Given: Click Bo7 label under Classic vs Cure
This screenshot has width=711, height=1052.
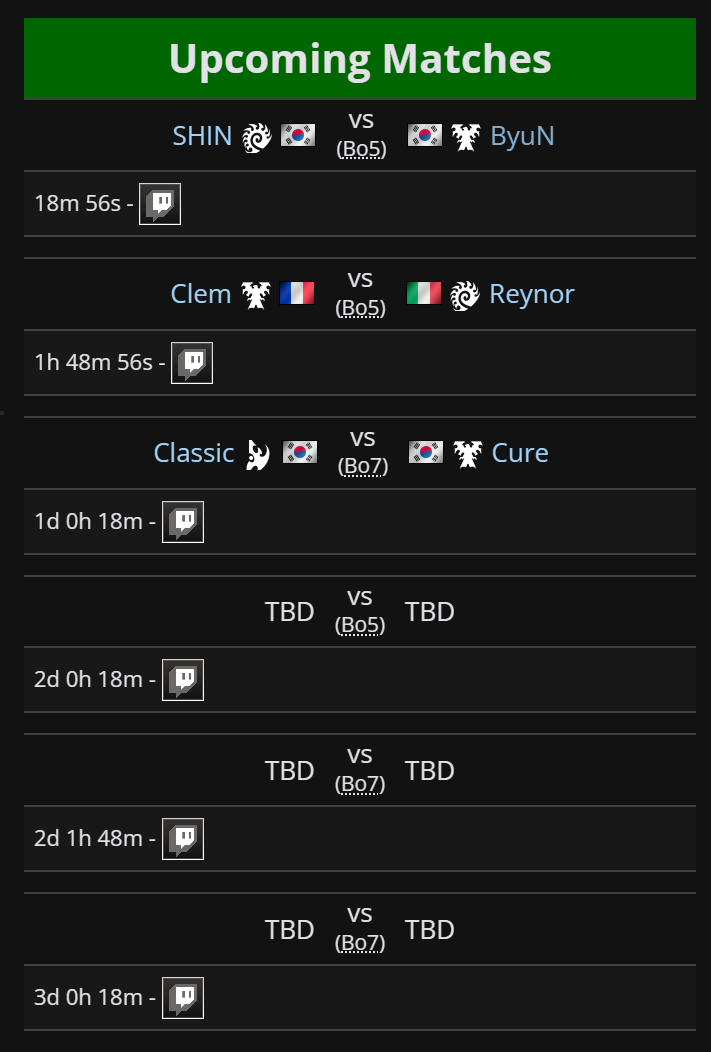Looking at the screenshot, I should [363, 466].
